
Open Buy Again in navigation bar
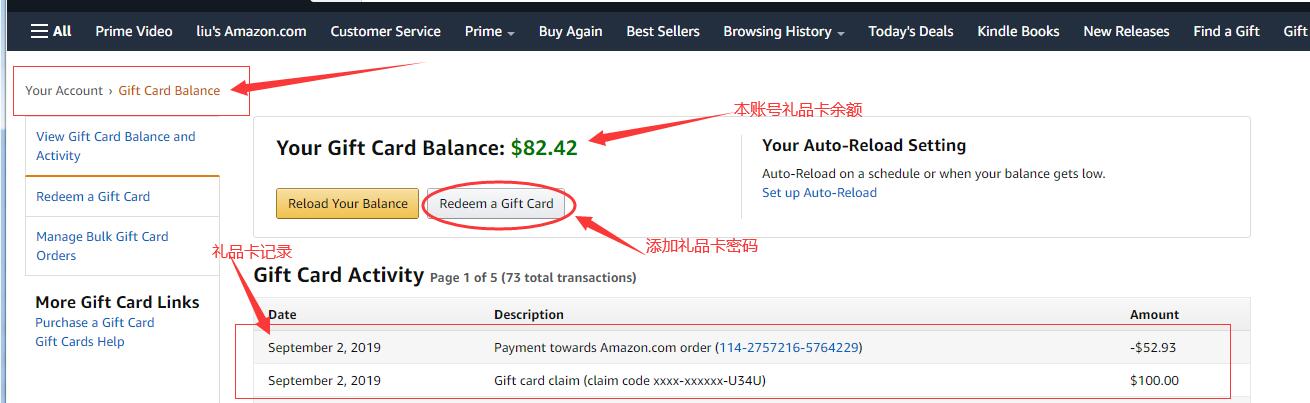pos(570,31)
